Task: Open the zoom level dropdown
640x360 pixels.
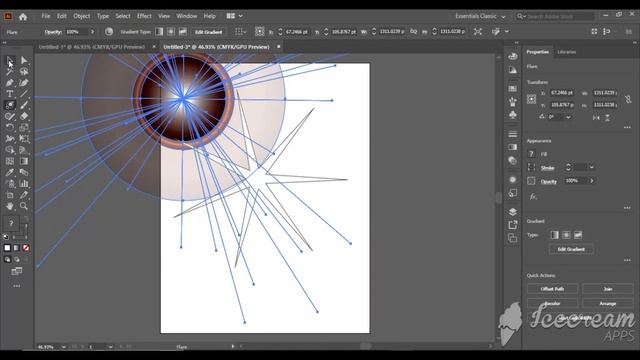Action: click(x=63, y=347)
